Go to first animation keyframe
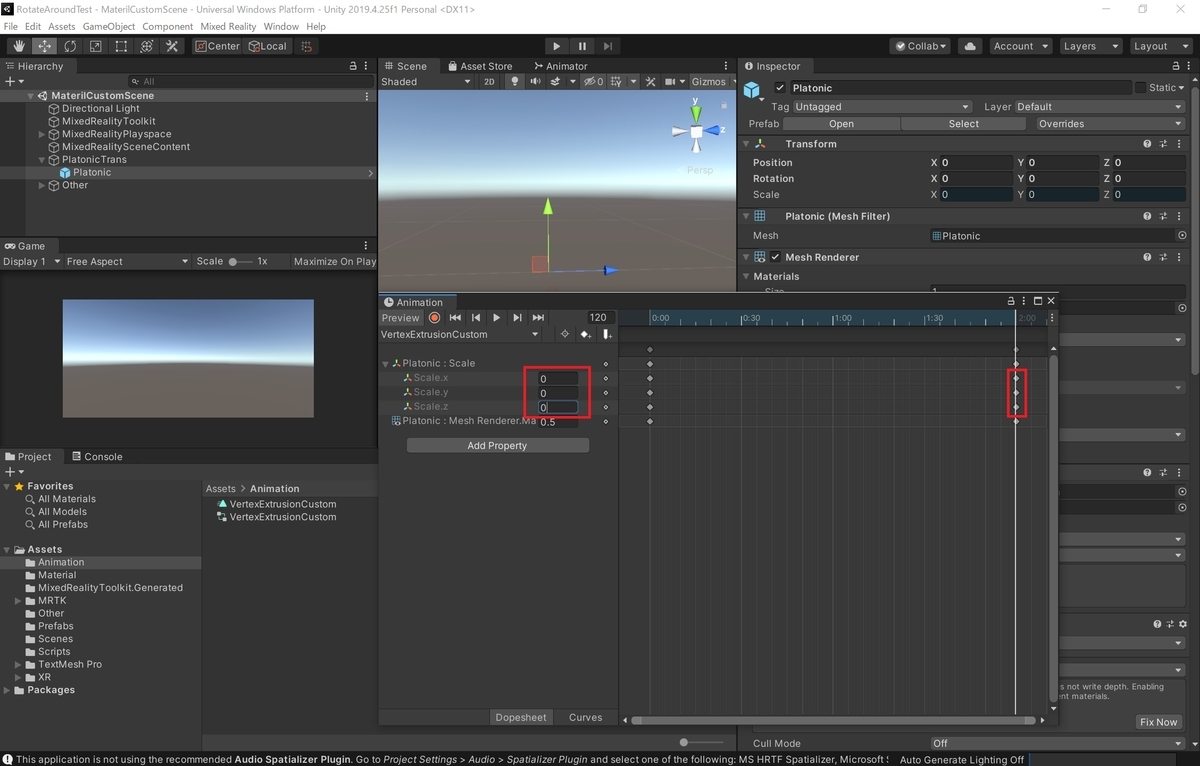 pos(455,317)
